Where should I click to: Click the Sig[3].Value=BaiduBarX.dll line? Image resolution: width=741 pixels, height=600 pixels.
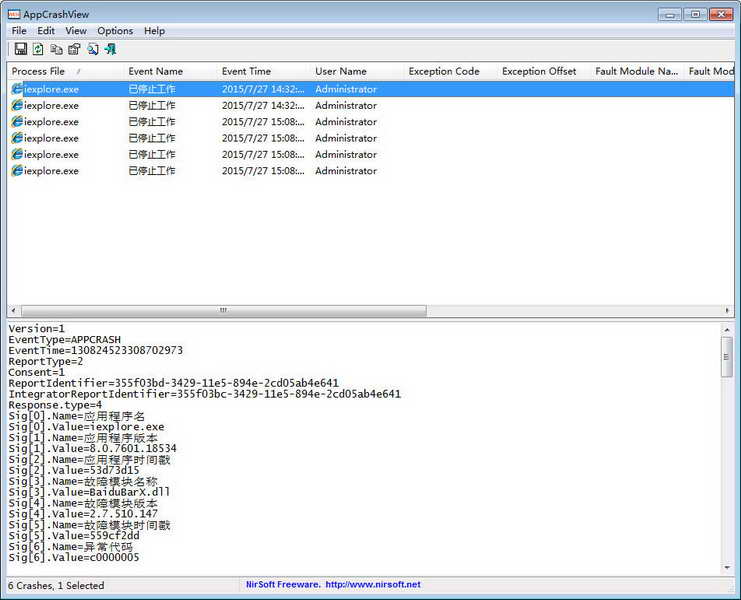[89, 492]
